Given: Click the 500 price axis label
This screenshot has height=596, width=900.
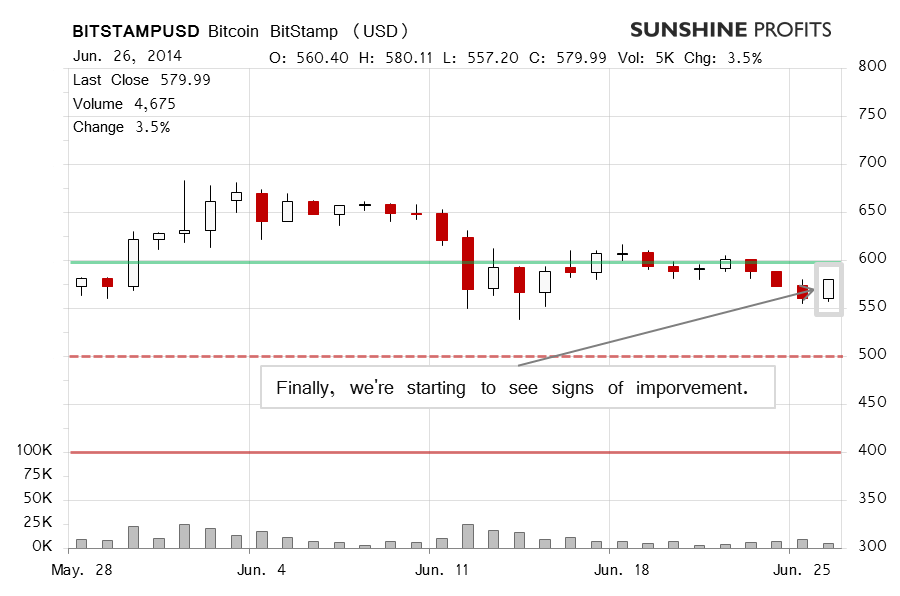Looking at the screenshot, I should coord(872,354).
